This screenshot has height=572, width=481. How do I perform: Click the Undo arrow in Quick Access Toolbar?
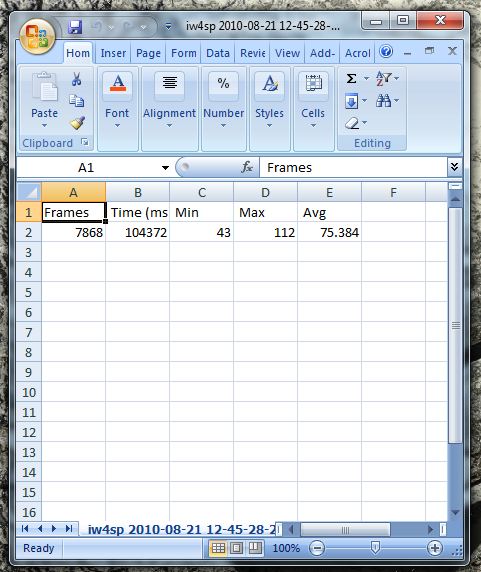(x=97, y=27)
